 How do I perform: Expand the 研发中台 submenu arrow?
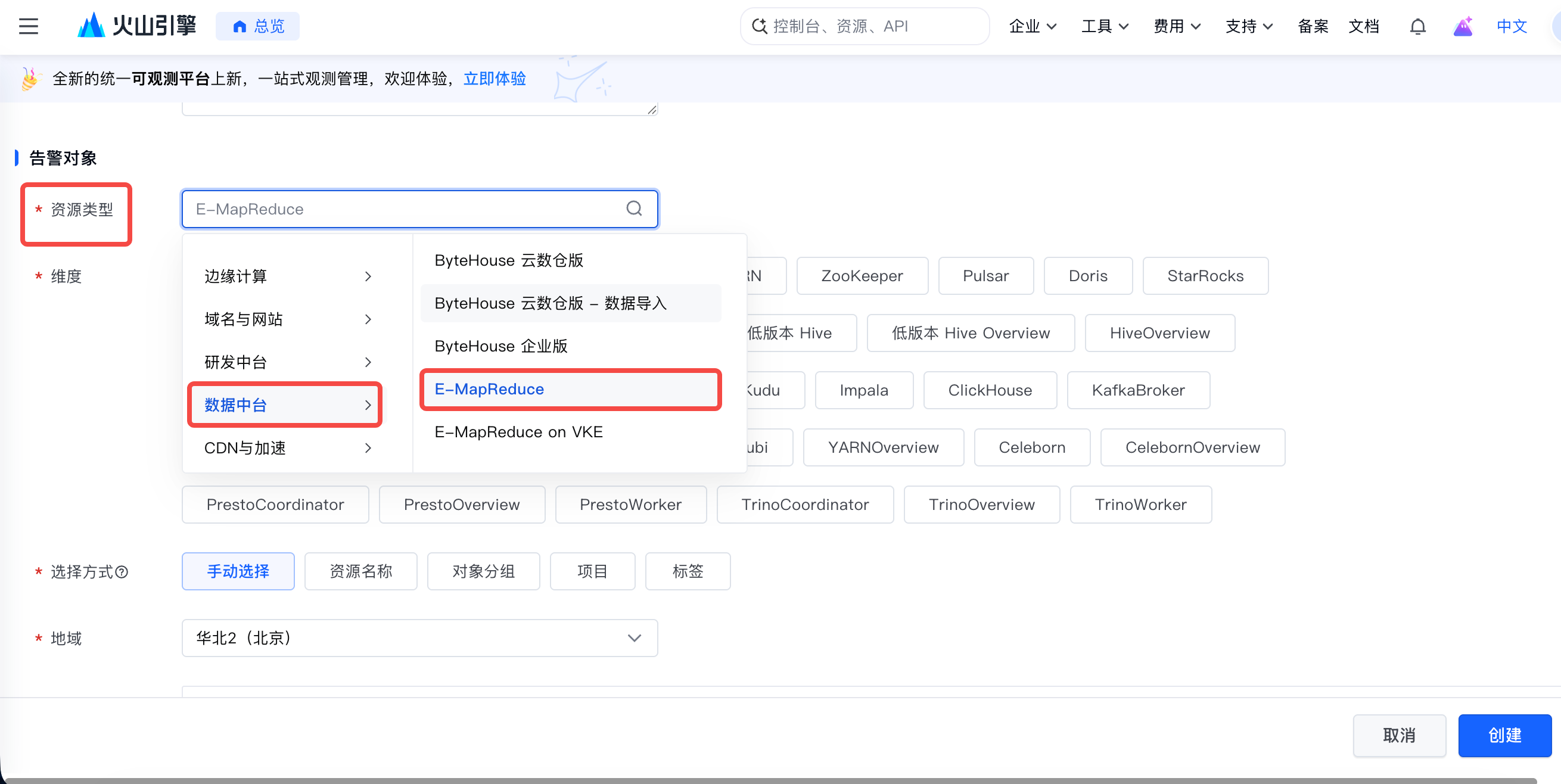[x=368, y=362]
